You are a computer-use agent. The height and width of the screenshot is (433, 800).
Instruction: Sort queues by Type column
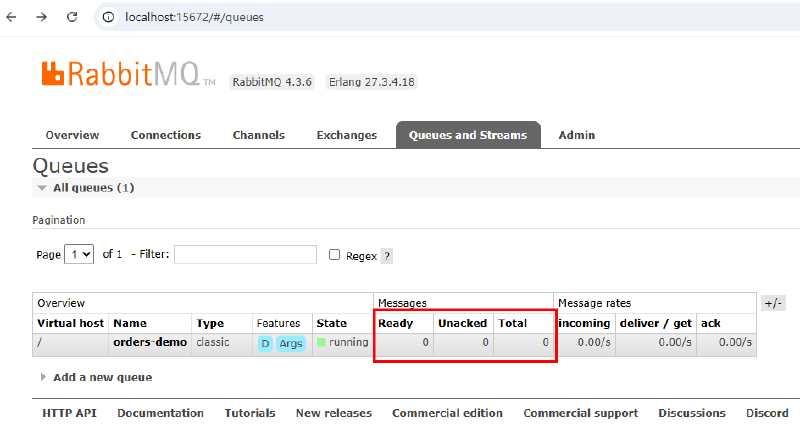point(210,323)
